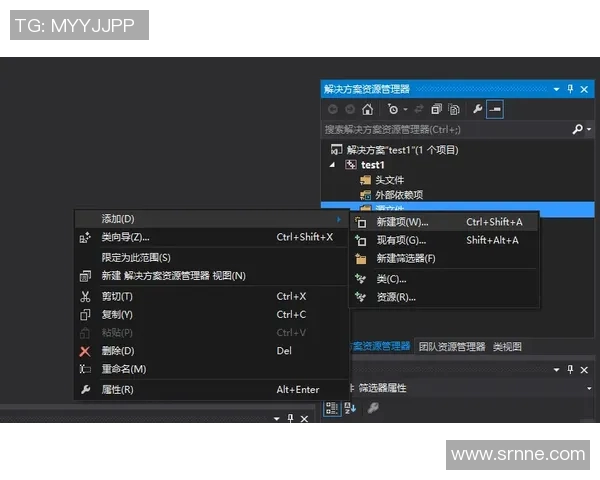Viewport: 600px width, 480px height.
Task: Click the Collapse All icon in Solution Explorer toolbar
Action: tap(436, 109)
